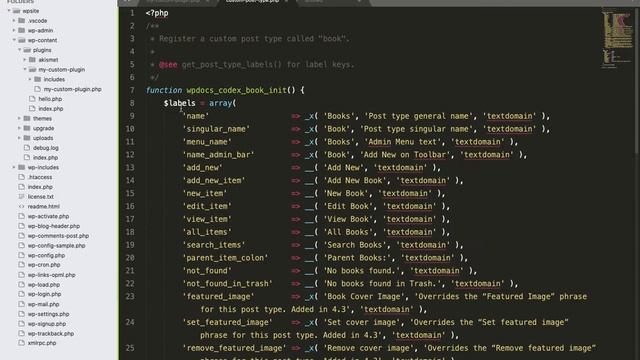Image resolution: width=640 pixels, height=360 pixels.
Task: Click the file icon beside hello.php
Action: 32,99
